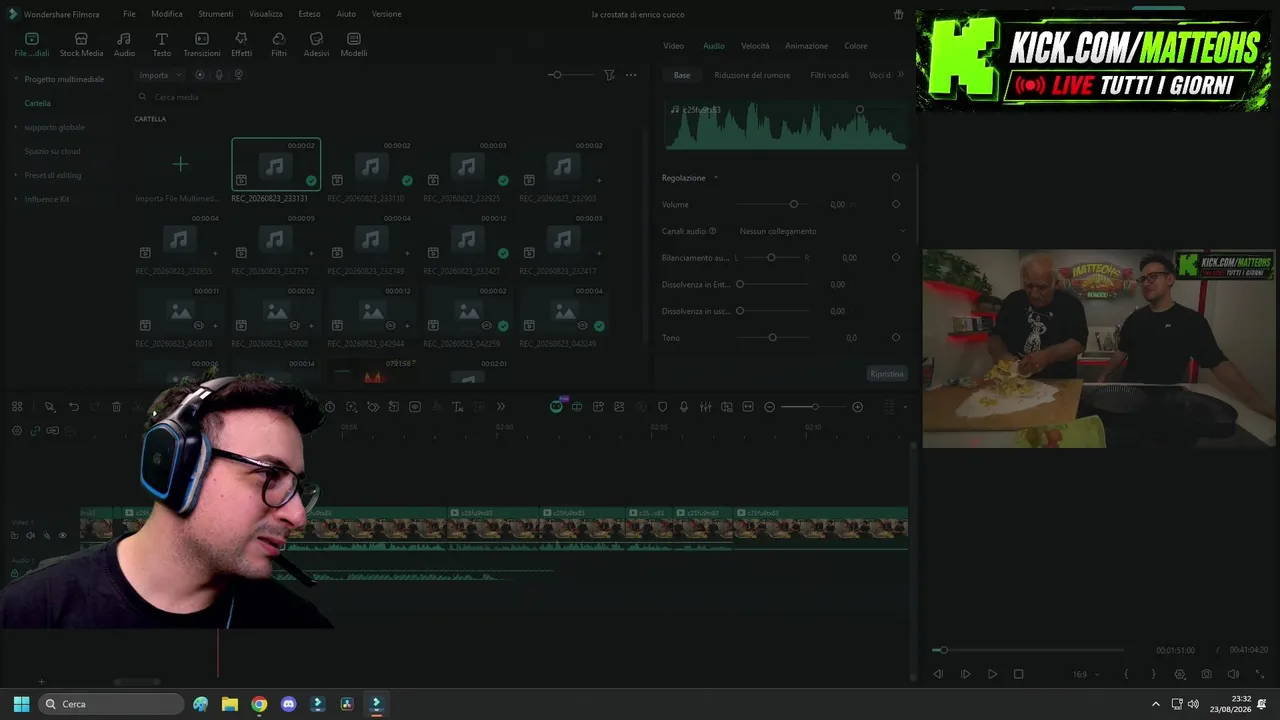Zoom out the timeline with minus icon

(x=769, y=407)
